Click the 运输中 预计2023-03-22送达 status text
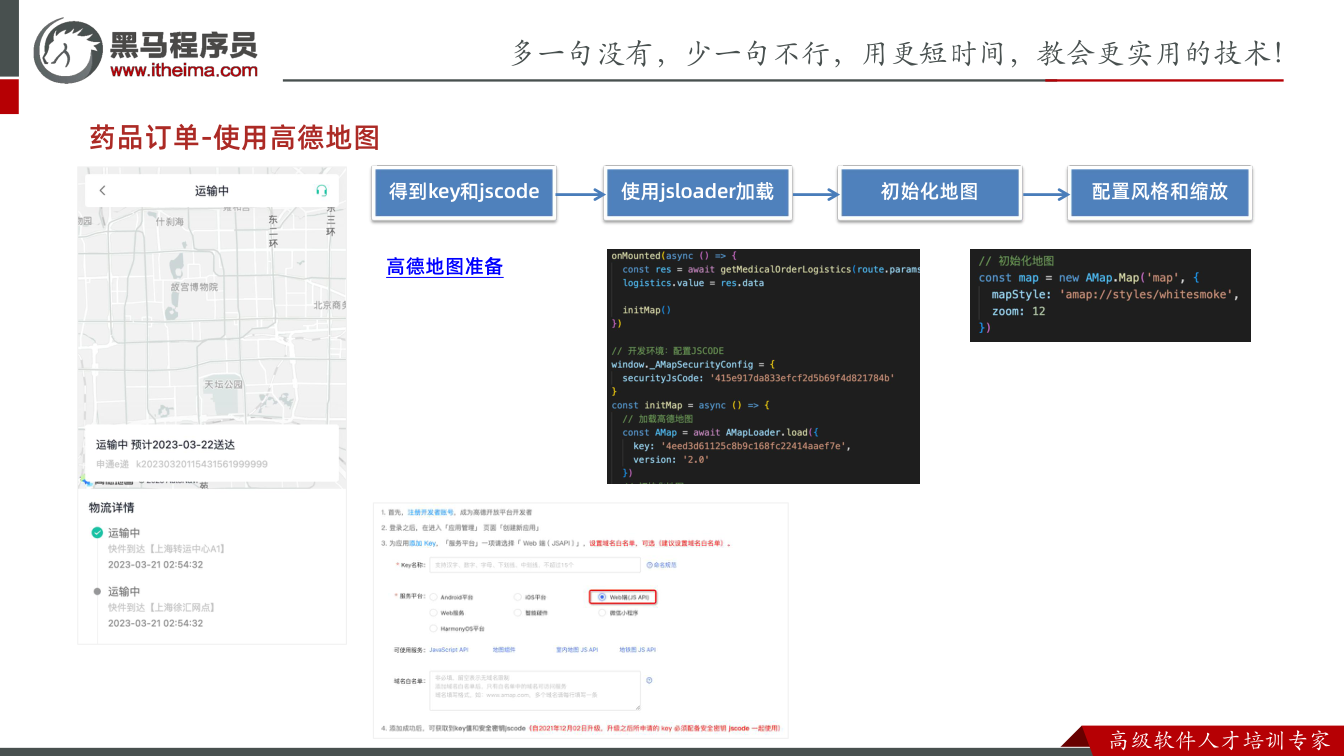1344x756 pixels. pos(166,444)
